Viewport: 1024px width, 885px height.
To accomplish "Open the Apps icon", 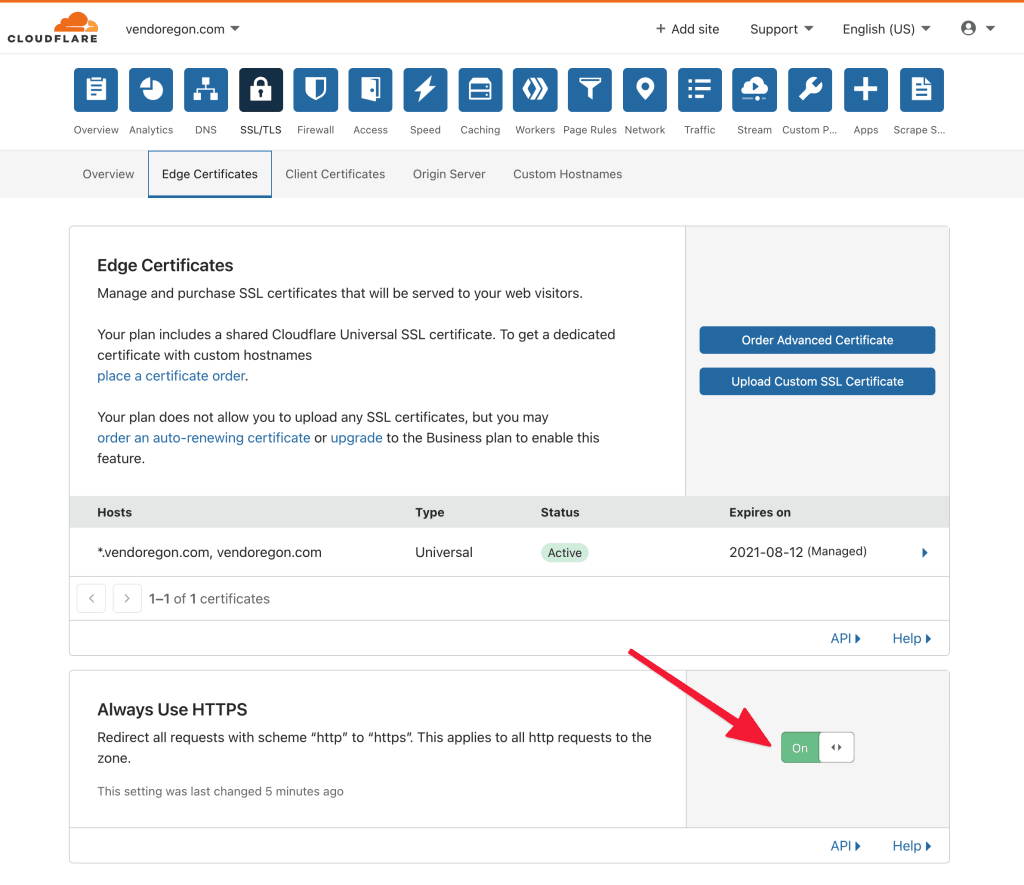I will point(865,89).
